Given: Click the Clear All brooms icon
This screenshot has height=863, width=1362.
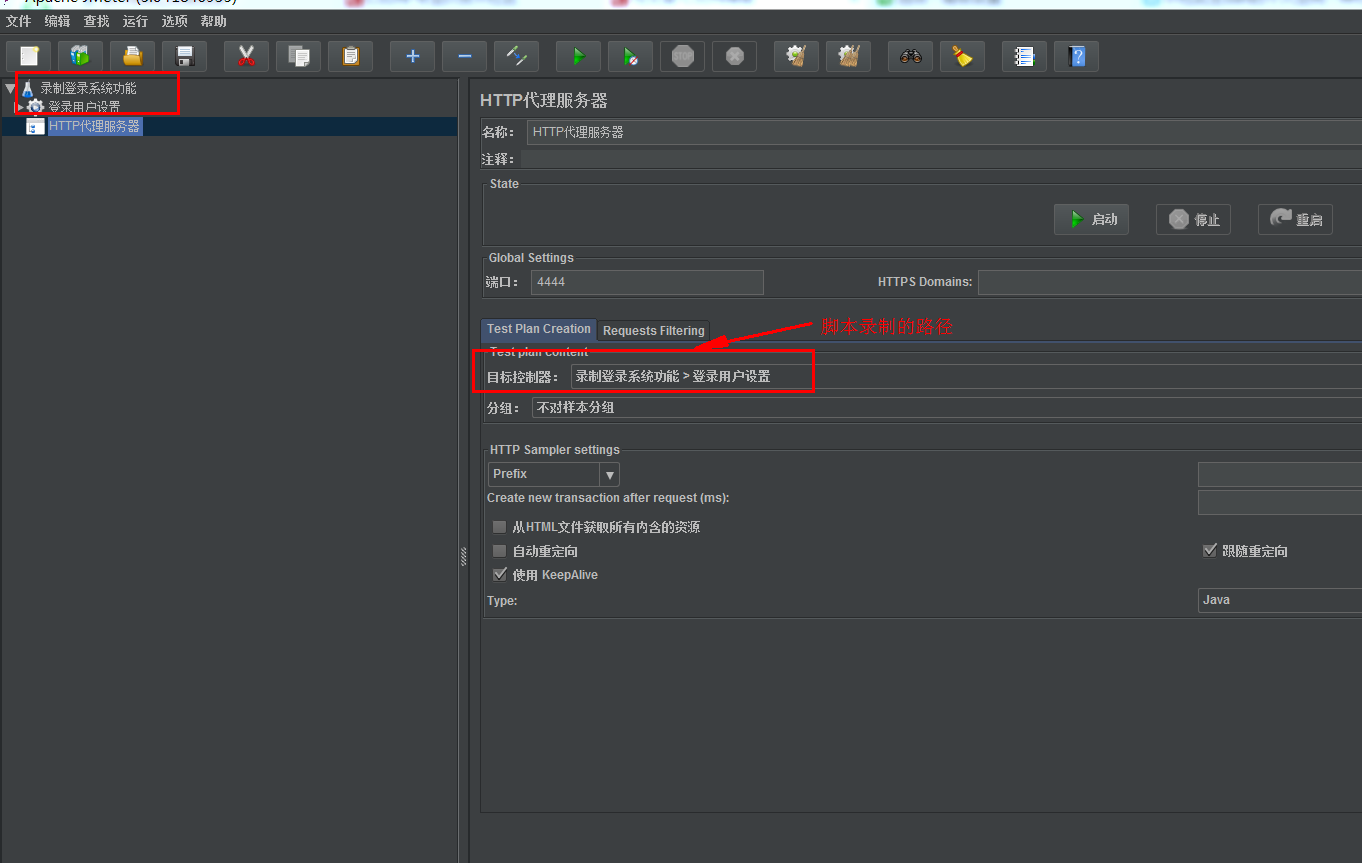Looking at the screenshot, I should [848, 56].
